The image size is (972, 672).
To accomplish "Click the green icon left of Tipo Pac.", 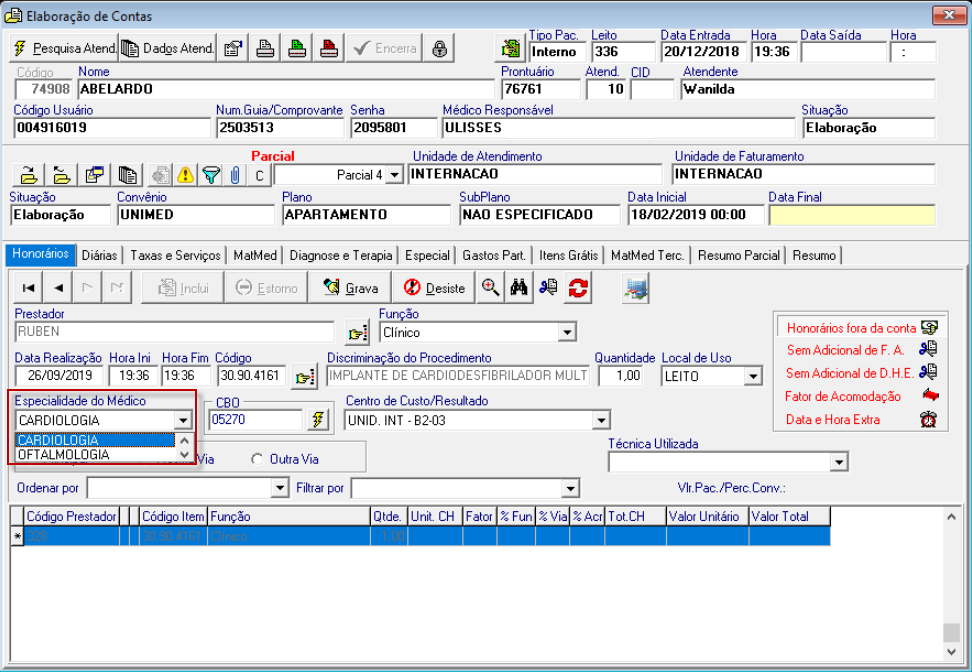I will (x=510, y=48).
